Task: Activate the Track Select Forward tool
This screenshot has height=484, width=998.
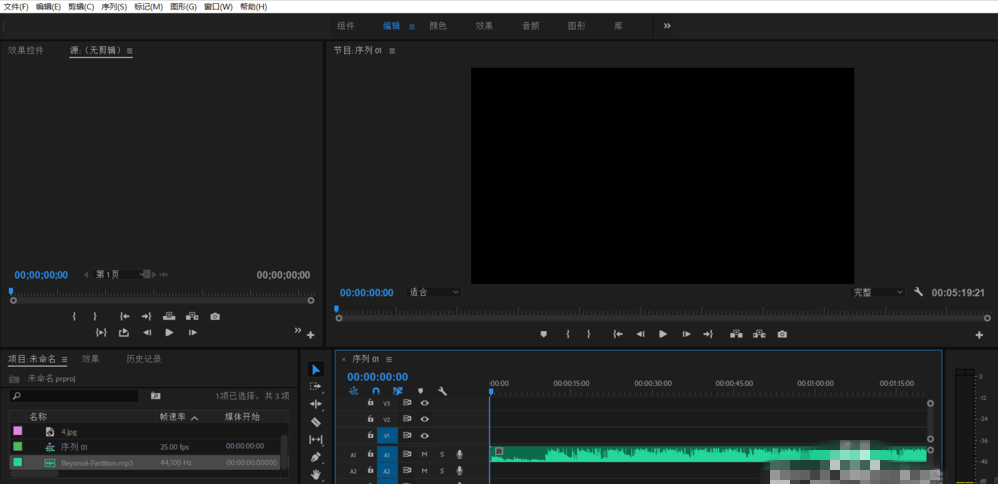Action: point(316,386)
